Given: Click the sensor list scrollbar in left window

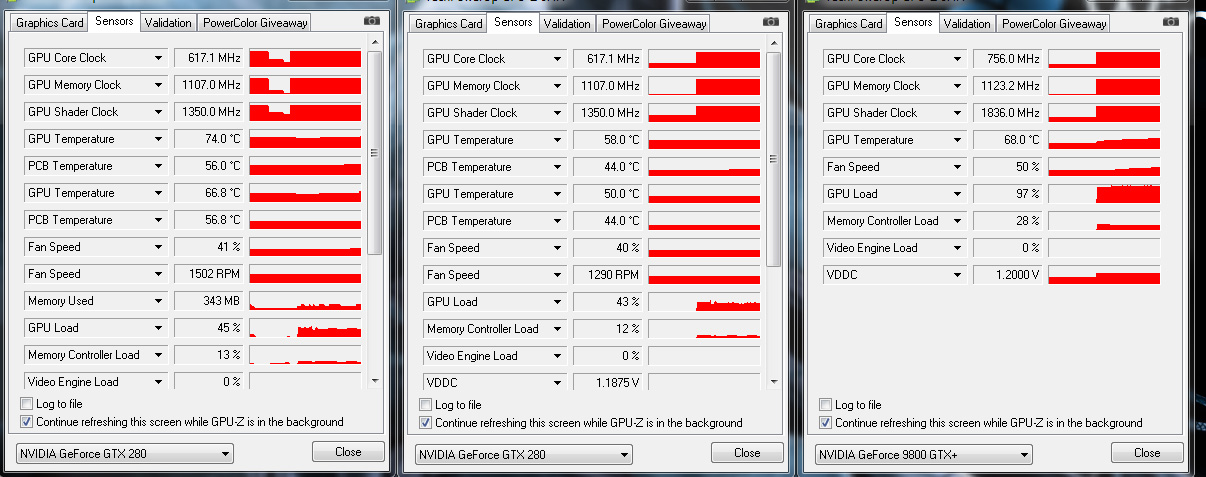Looking at the screenshot, I should point(375,152).
